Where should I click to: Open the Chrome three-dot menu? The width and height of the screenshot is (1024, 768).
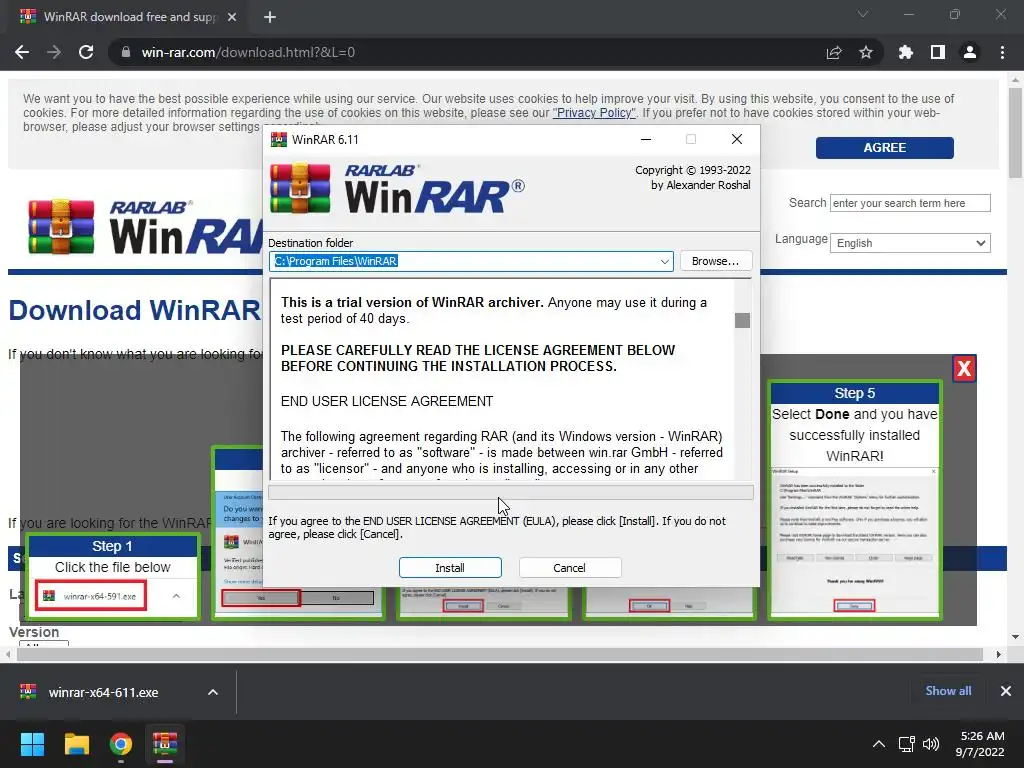pyautogui.click(x=1002, y=52)
